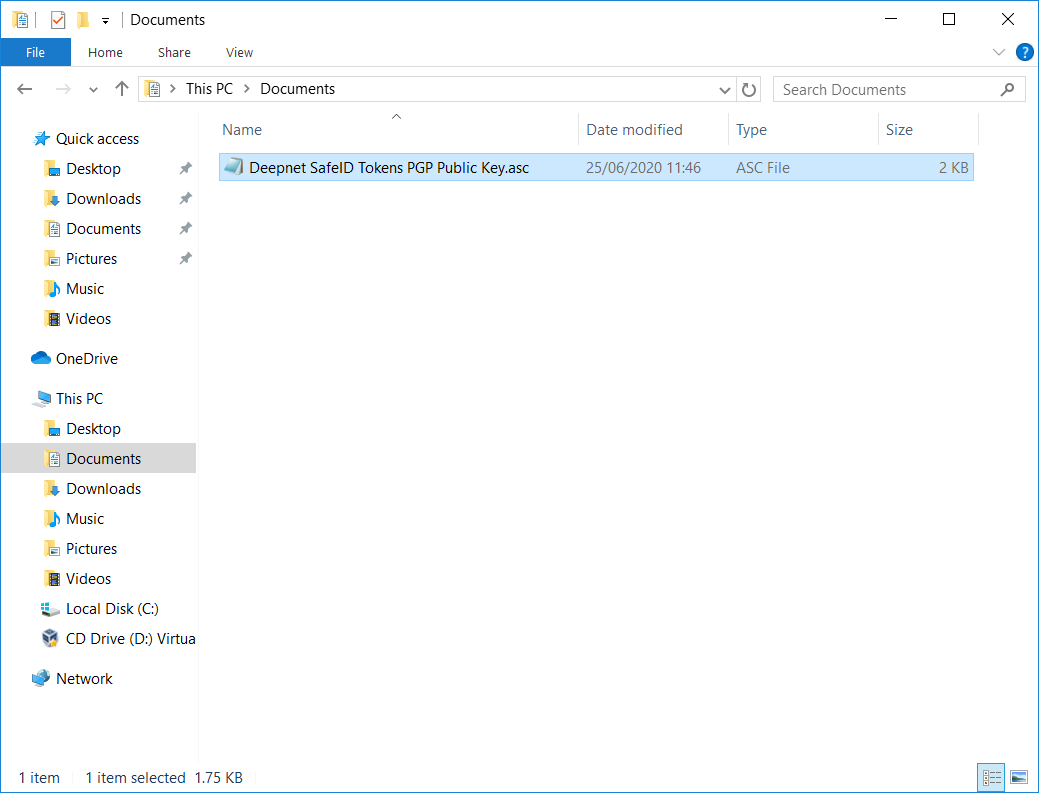Click the Refresh button beside address bar
This screenshot has width=1039, height=793.
point(749,89)
